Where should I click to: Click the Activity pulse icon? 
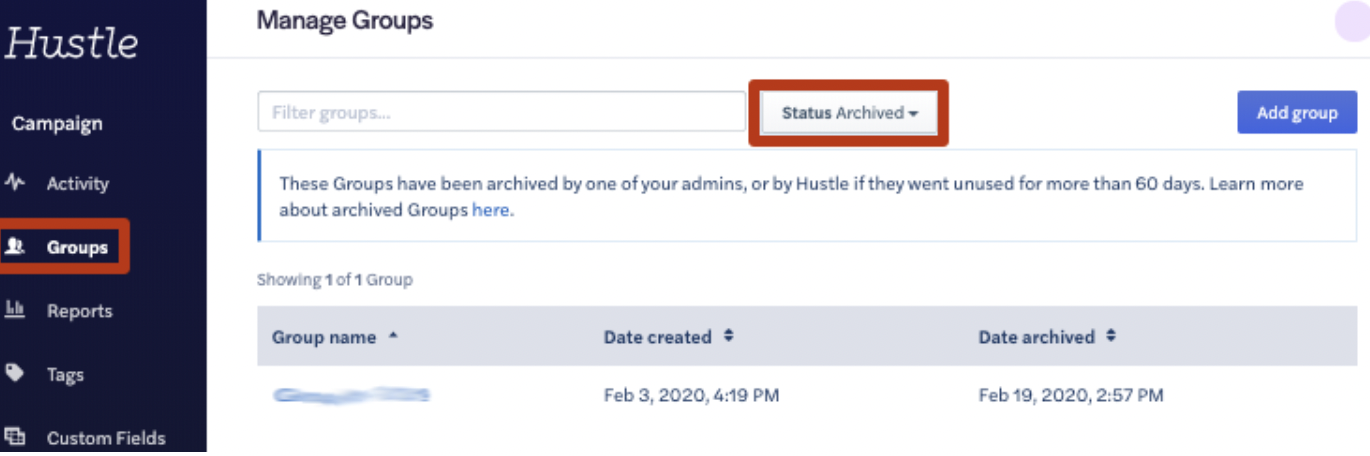(14, 183)
